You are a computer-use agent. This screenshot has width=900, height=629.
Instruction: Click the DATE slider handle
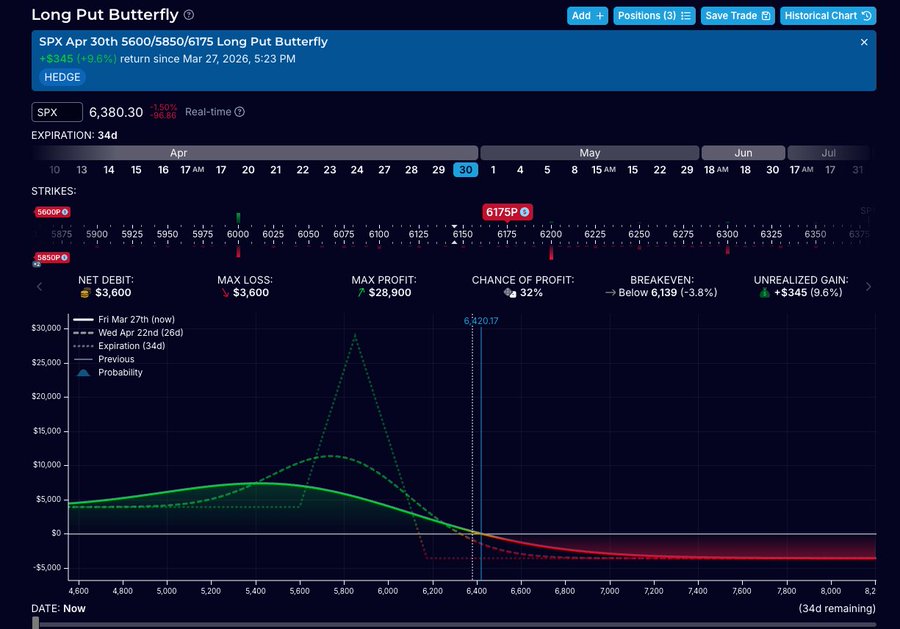37,622
